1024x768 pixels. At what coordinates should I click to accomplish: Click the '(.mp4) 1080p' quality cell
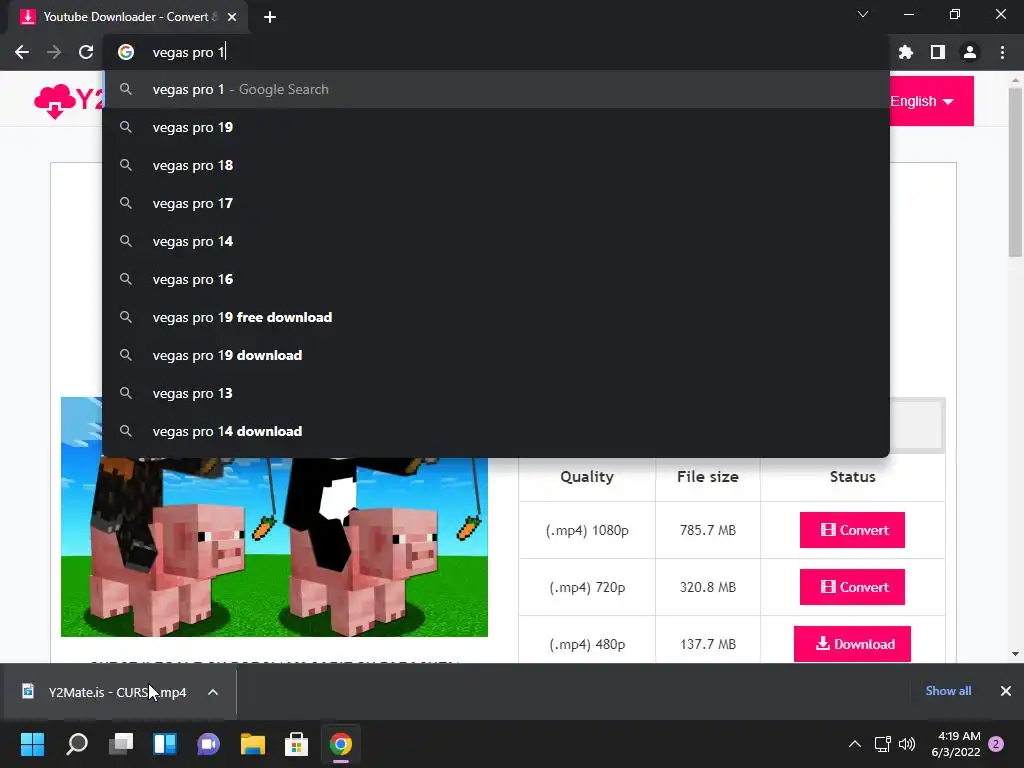[x=587, y=530]
